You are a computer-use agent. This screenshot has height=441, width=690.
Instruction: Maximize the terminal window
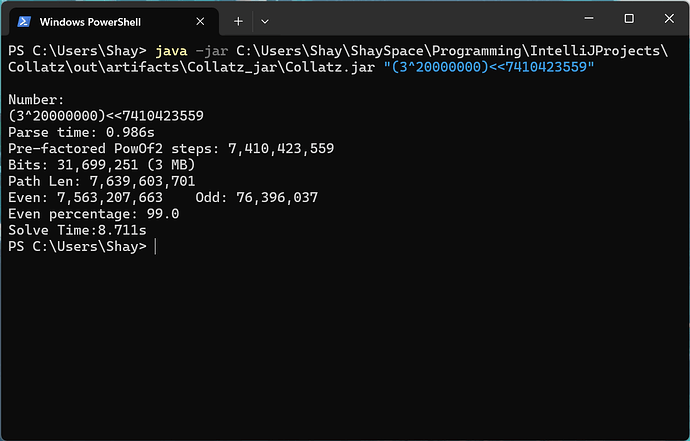tap(628, 19)
